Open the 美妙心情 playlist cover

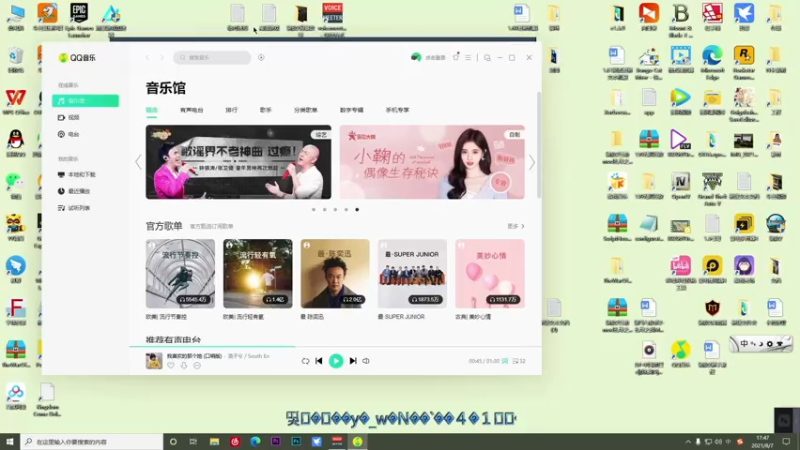click(490, 273)
